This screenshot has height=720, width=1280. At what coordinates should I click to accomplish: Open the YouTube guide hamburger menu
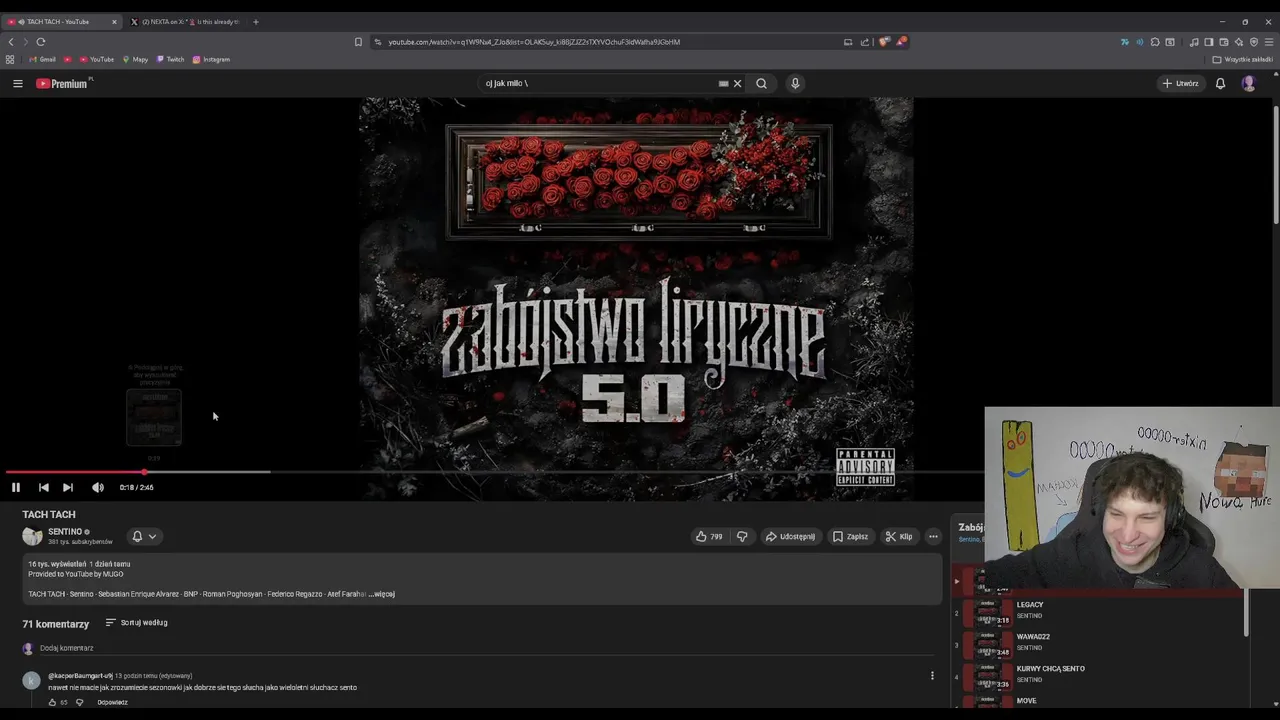point(17,83)
